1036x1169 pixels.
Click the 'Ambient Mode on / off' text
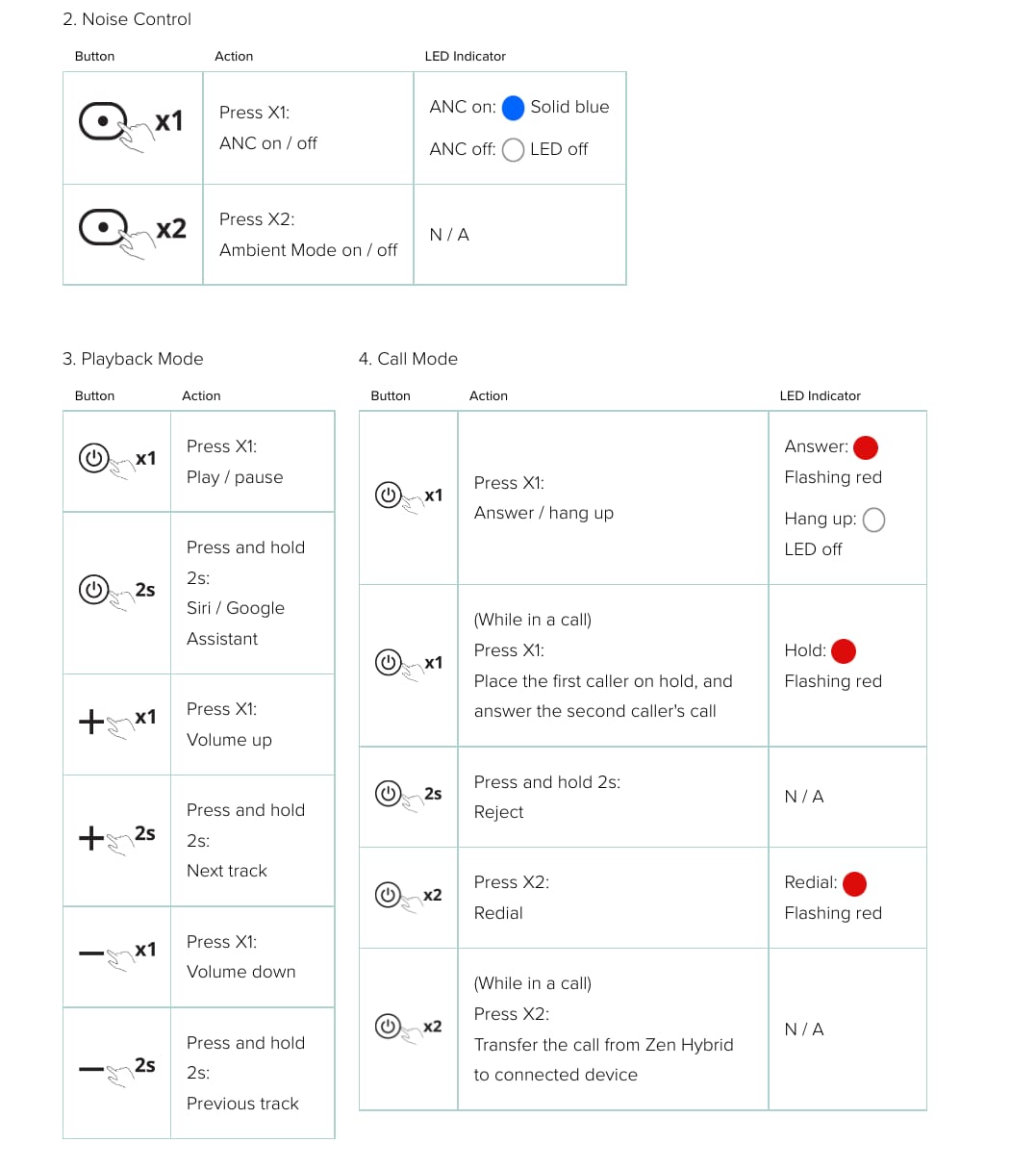pos(308,250)
